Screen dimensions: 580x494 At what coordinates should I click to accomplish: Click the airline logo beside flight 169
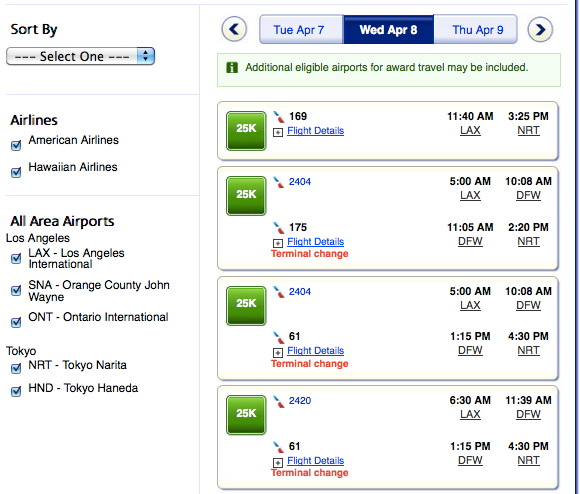click(279, 117)
